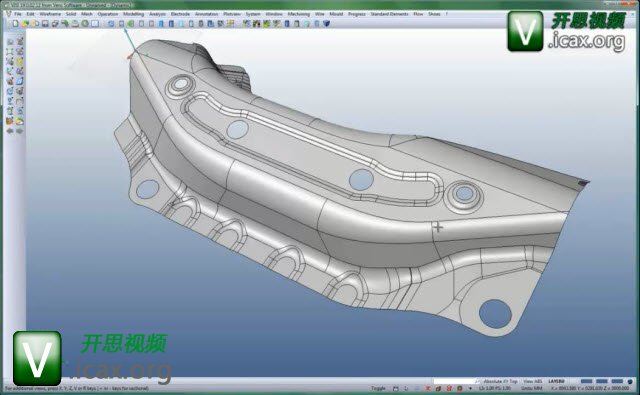Image resolution: width=640 pixels, height=395 pixels.
Task: Open the Machining menu
Action: (299, 14)
